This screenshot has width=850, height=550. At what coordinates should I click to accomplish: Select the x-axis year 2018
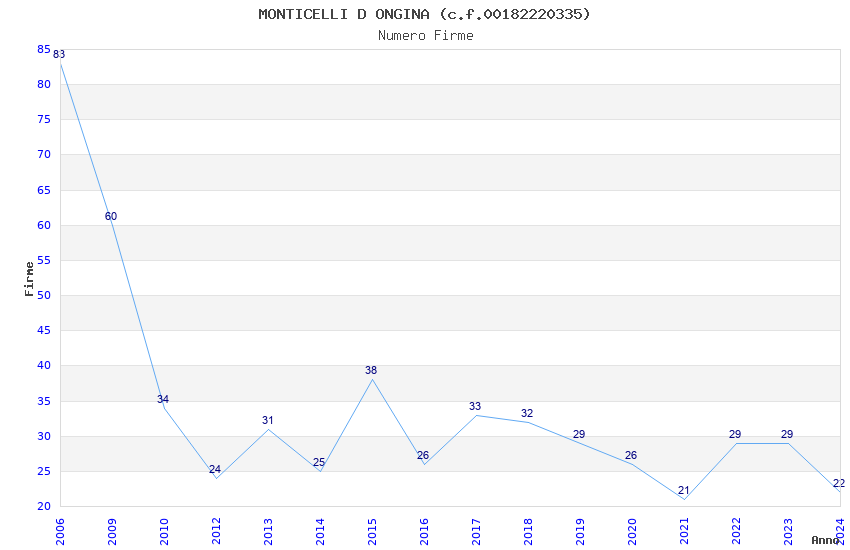(x=528, y=532)
